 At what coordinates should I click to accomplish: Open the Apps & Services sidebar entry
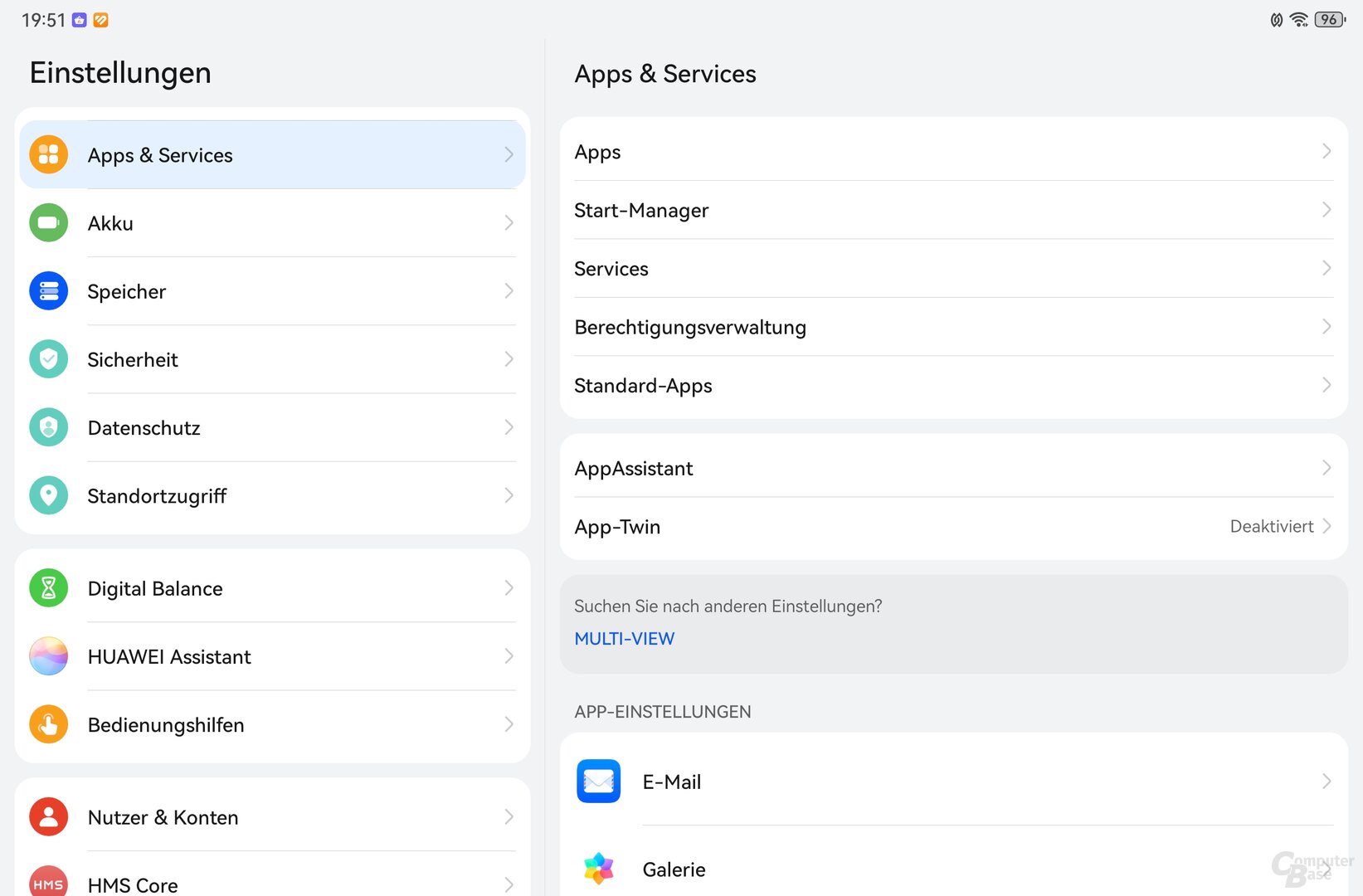click(272, 154)
